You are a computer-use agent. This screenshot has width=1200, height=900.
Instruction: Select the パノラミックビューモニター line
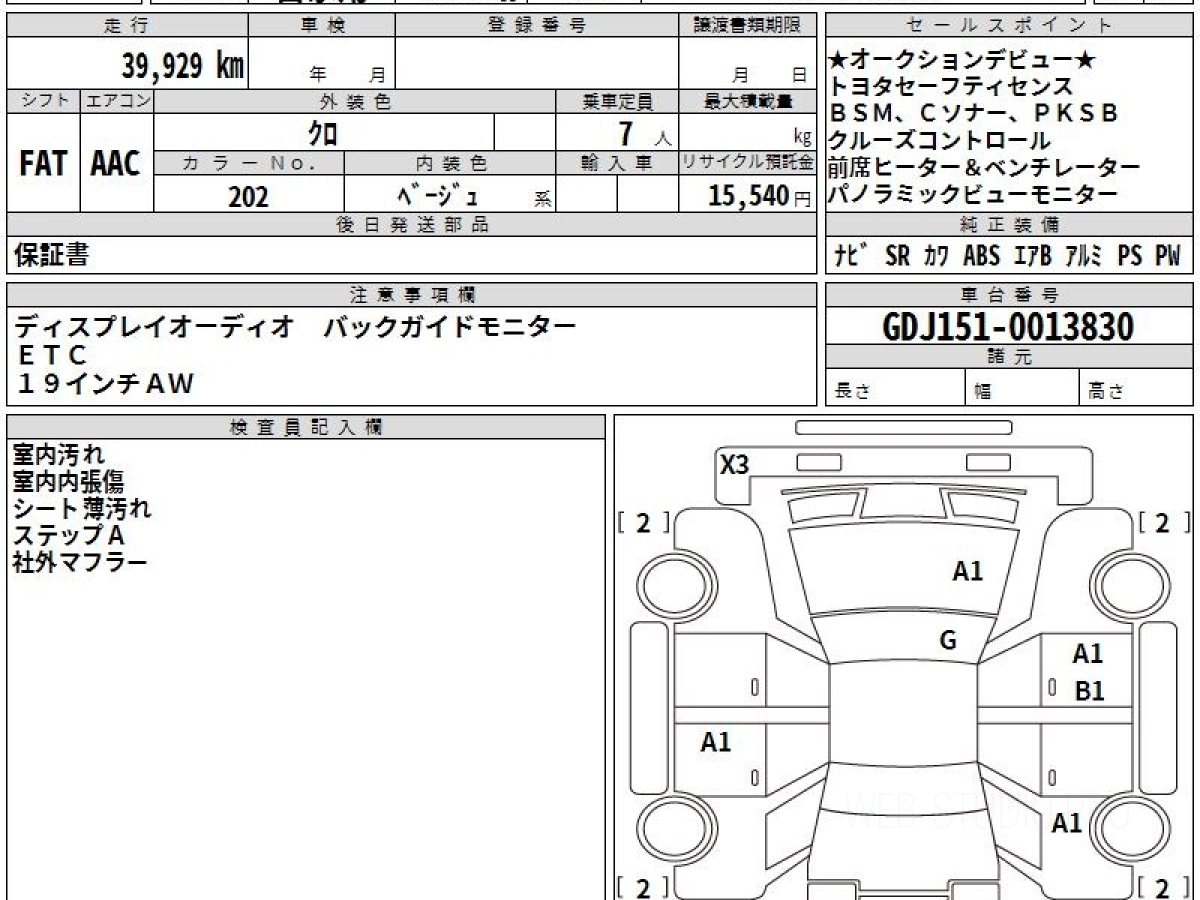click(973, 194)
